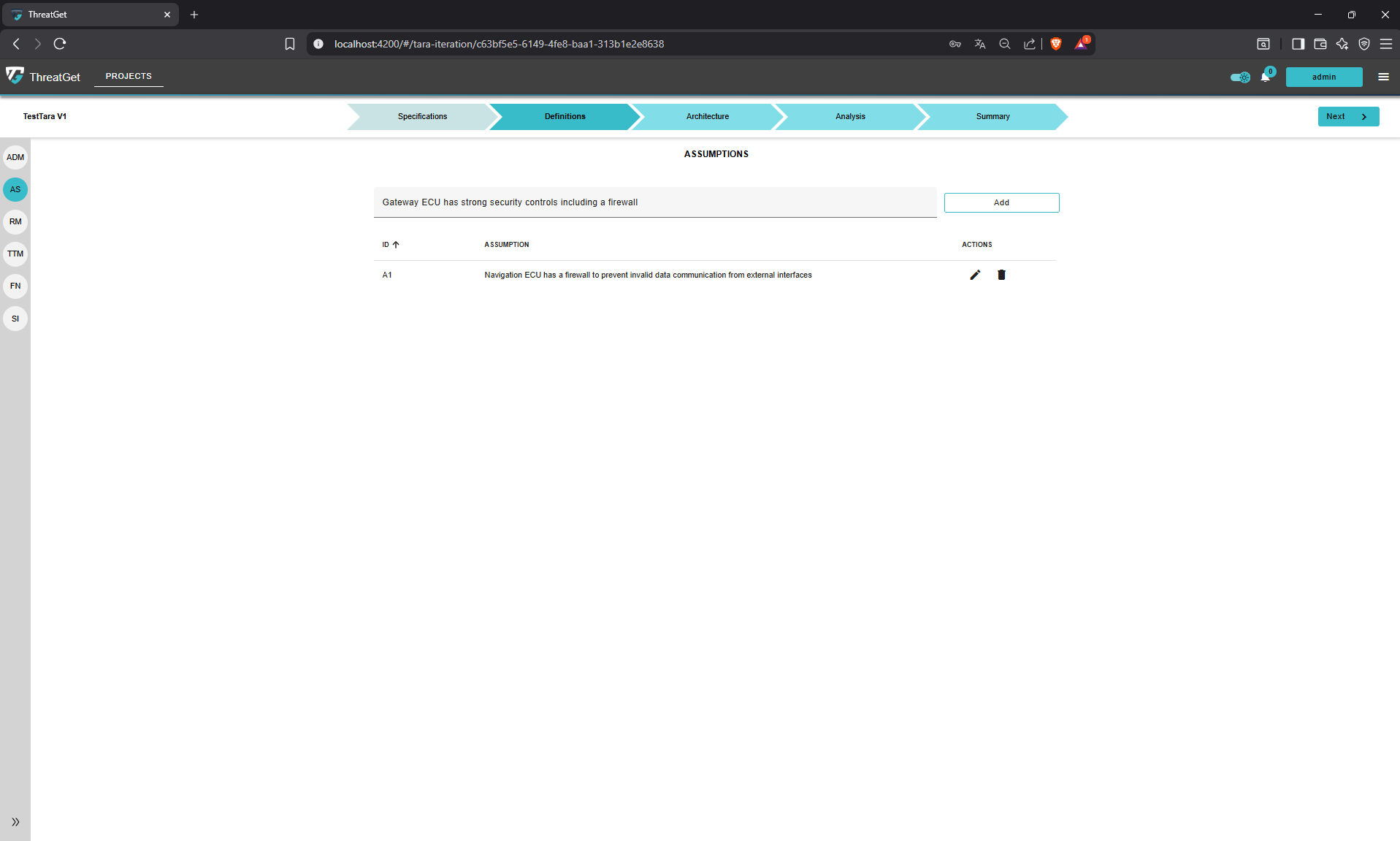Image resolution: width=1400 pixels, height=841 pixels.
Task: Click the Add assumption button
Action: [1001, 202]
